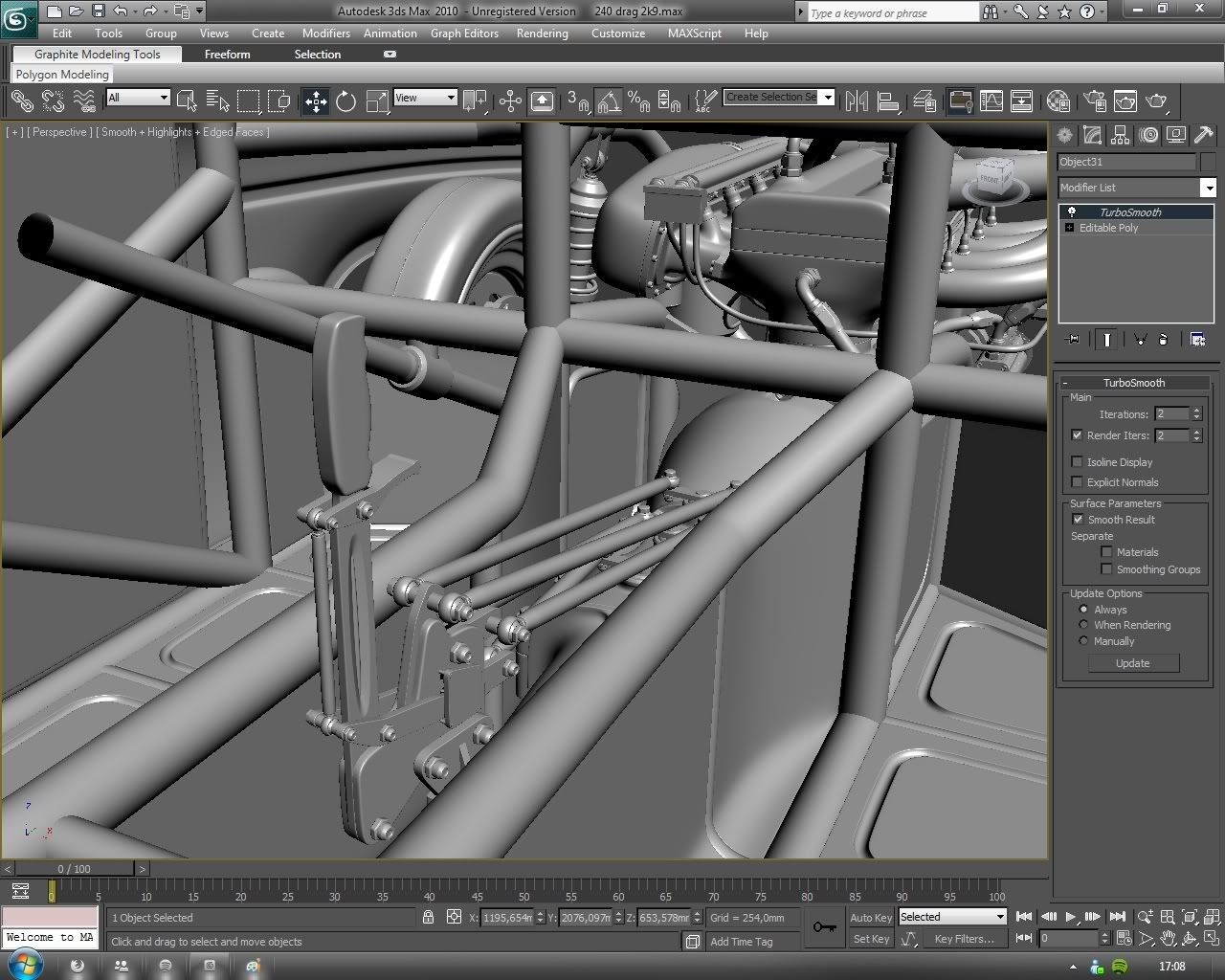The image size is (1225, 980).
Task: Click the Auto Key button
Action: click(870, 918)
